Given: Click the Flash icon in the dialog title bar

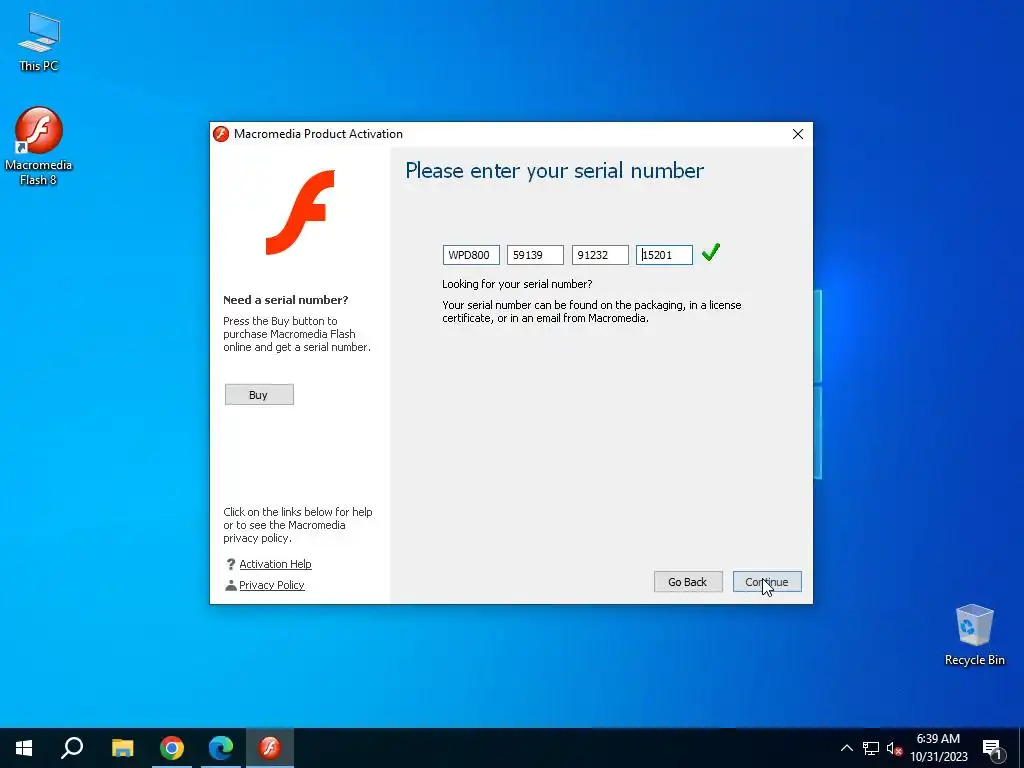Looking at the screenshot, I should coord(221,134).
